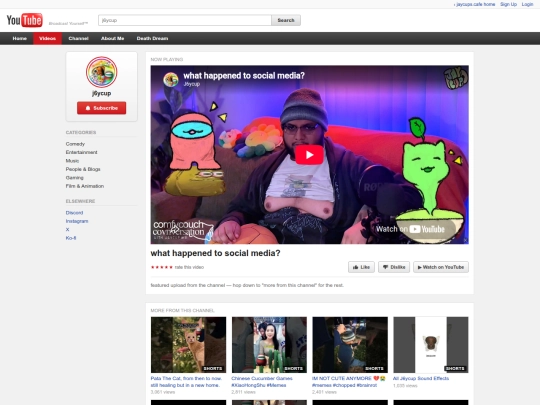Image resolution: width=540 pixels, height=405 pixels.
Task: Click the Search button
Action: tap(286, 20)
